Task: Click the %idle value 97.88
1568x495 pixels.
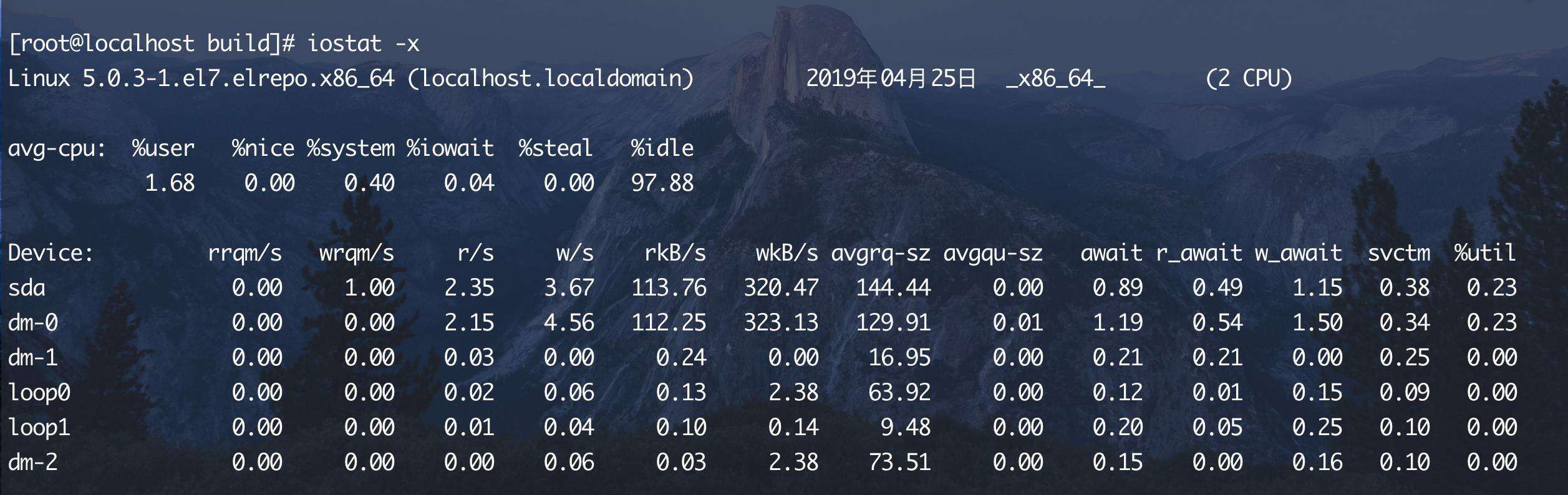Action: point(663,183)
